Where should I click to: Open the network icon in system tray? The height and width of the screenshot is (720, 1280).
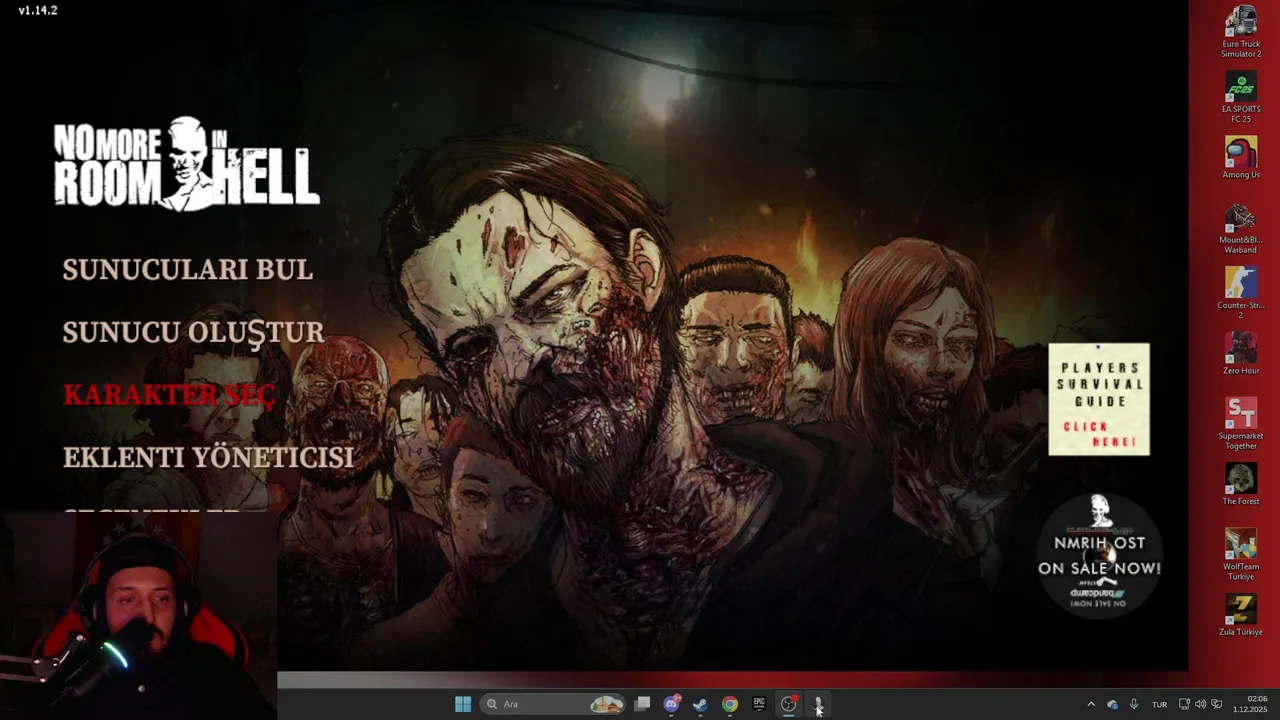(1184, 704)
